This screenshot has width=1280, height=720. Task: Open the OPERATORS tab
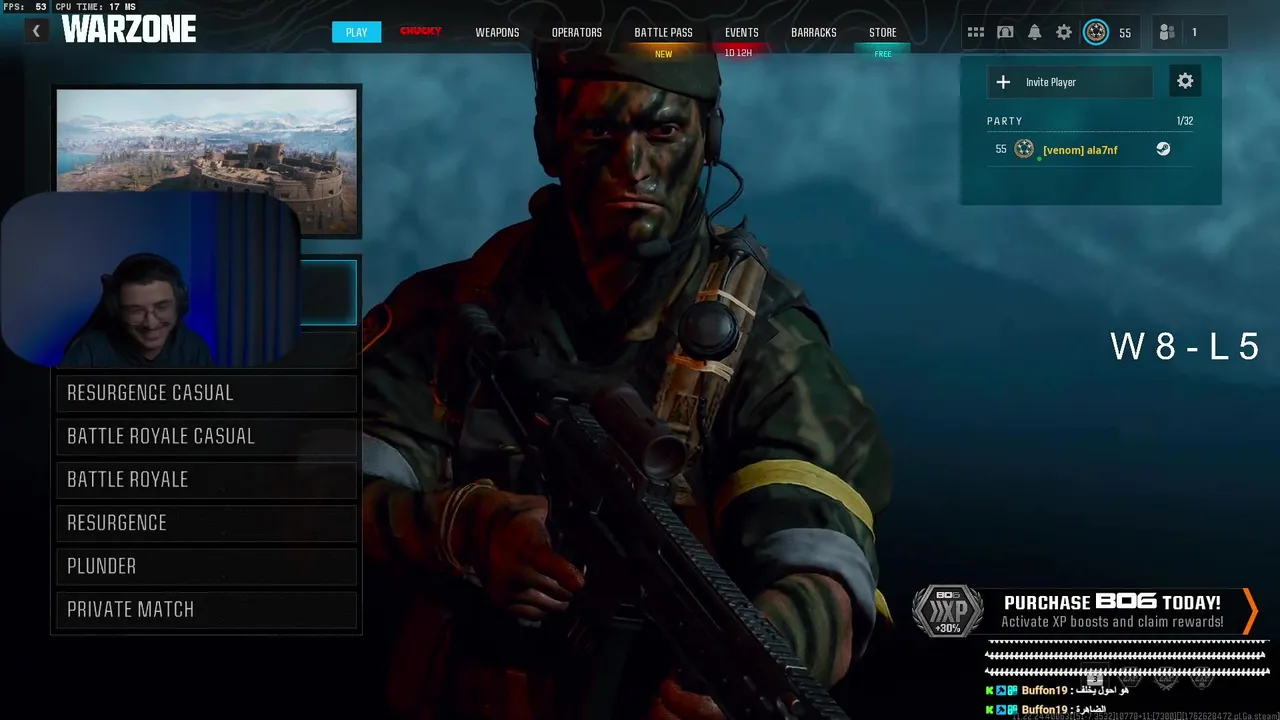point(577,32)
